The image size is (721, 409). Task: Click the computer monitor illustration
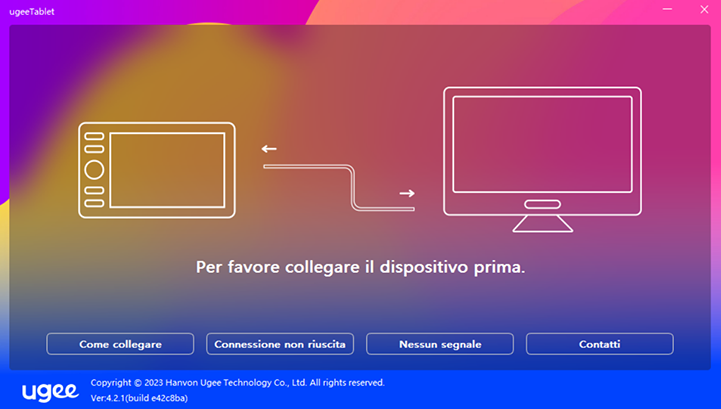543,159
